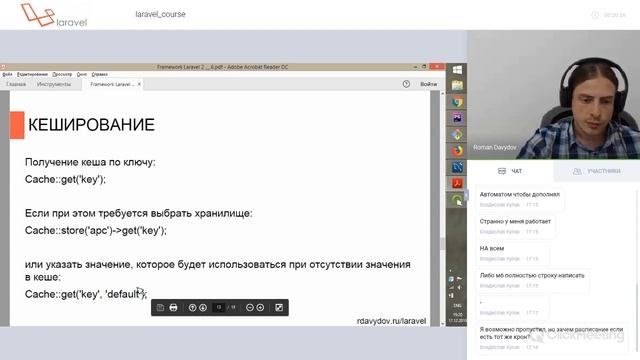Click the taskbar clock

(457, 318)
